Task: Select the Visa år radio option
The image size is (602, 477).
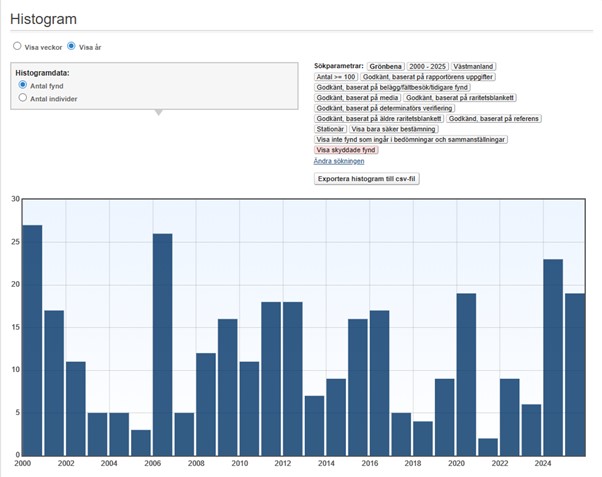Action: point(72,46)
